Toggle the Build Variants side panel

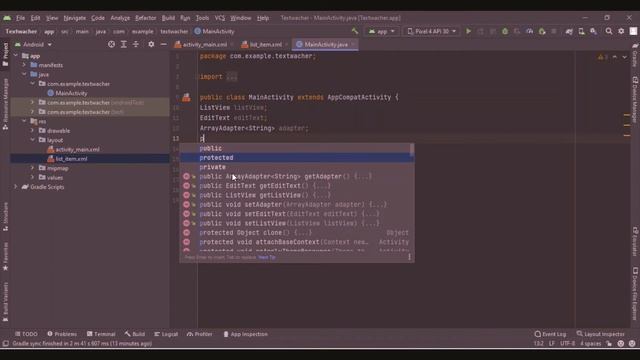(x=5, y=301)
